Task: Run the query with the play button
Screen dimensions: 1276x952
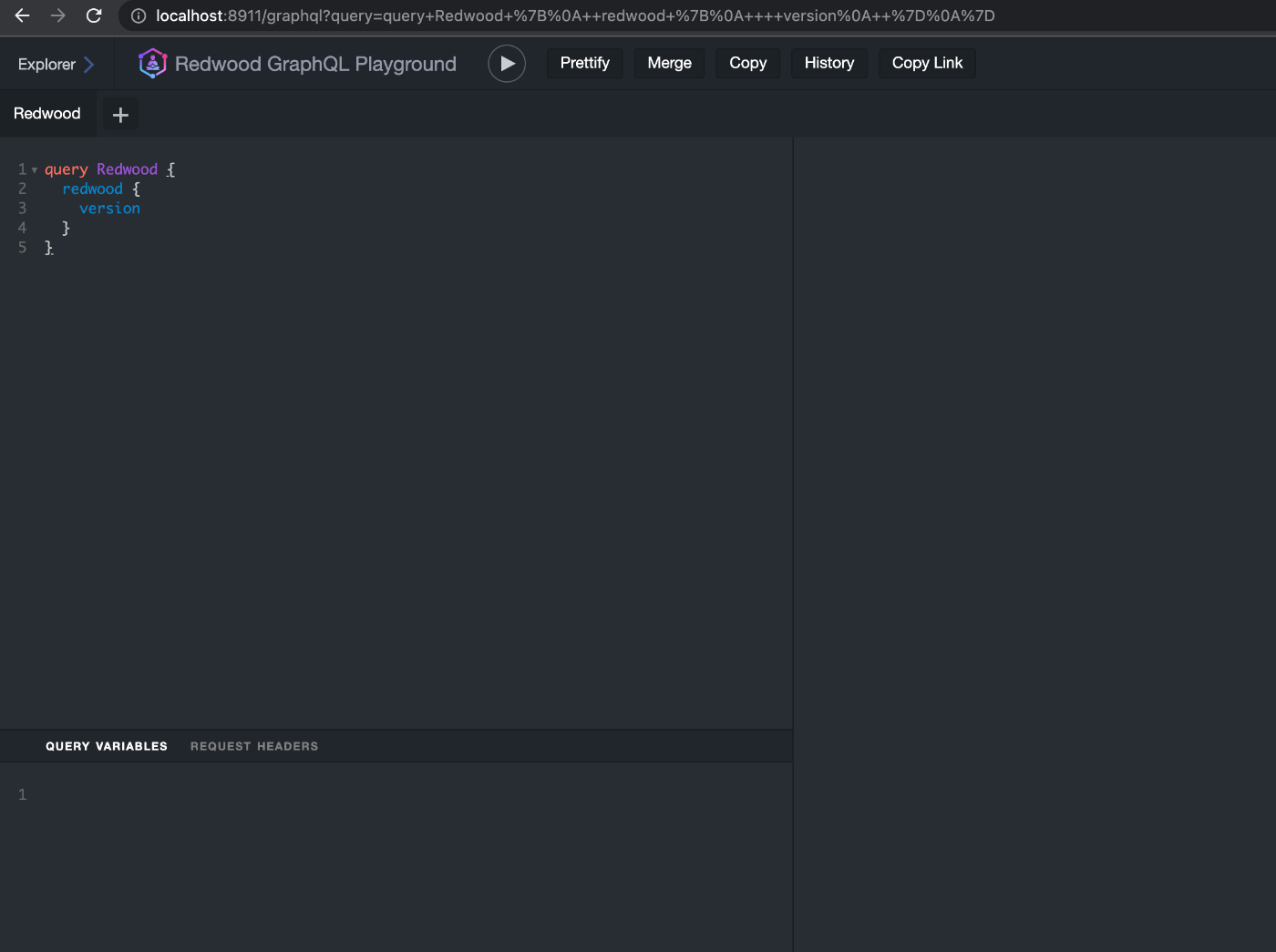Action: point(507,64)
